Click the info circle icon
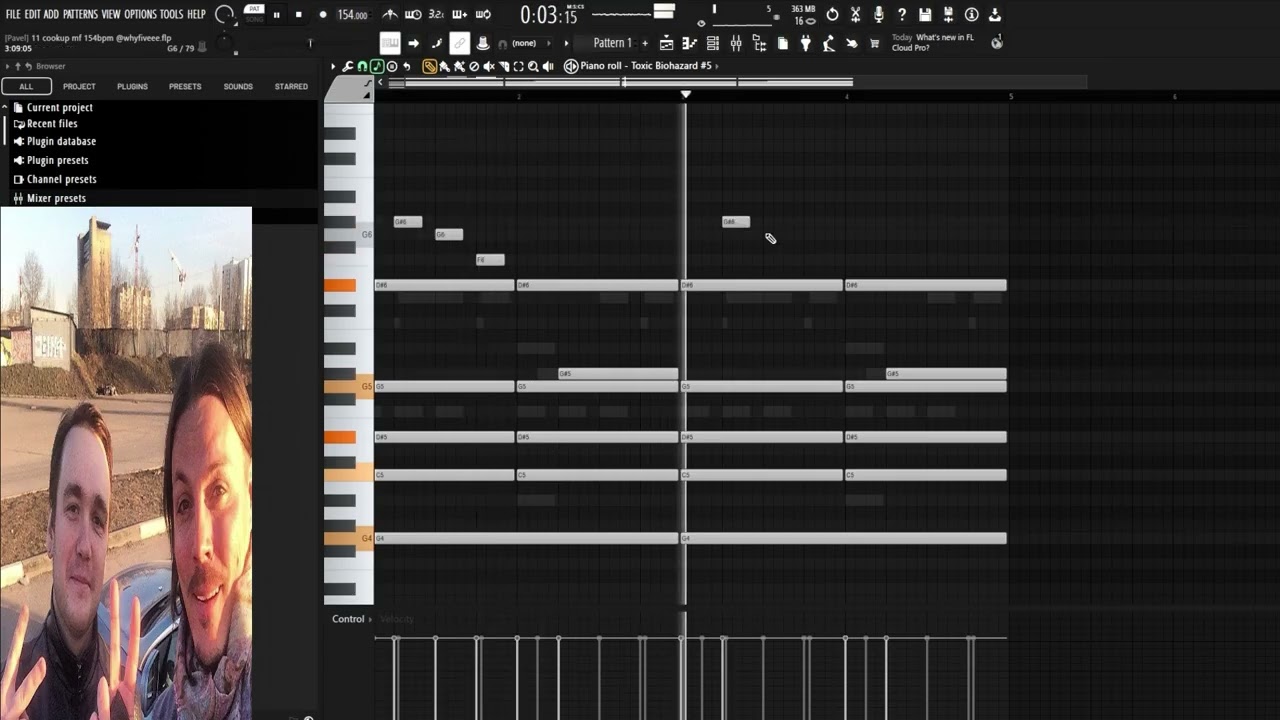The width and height of the screenshot is (1280, 720). 971,14
